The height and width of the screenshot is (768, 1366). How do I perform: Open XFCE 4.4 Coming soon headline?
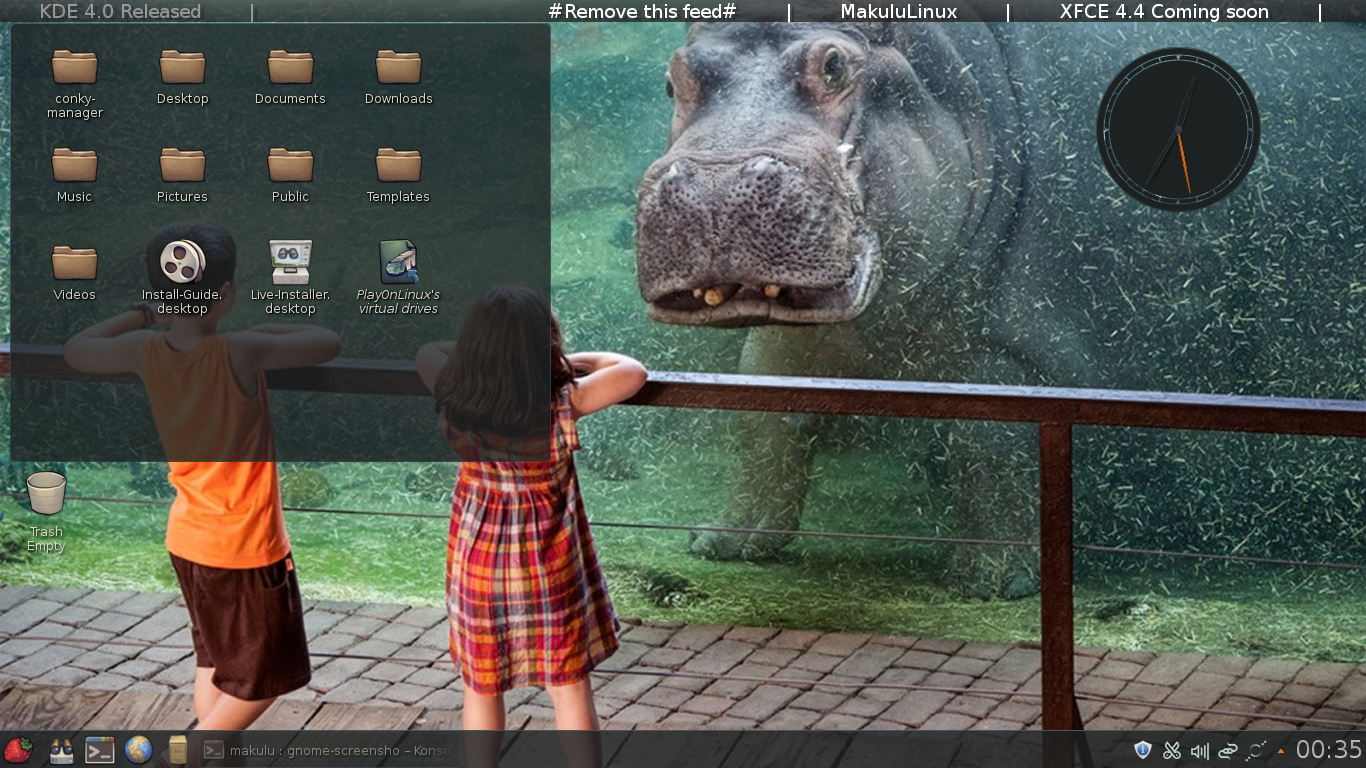[x=1164, y=12]
